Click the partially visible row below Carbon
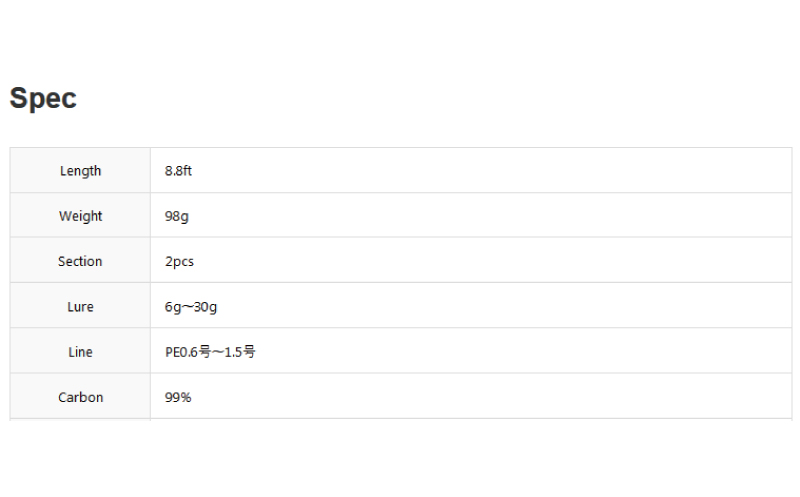This screenshot has width=800, height=497. [401, 420]
